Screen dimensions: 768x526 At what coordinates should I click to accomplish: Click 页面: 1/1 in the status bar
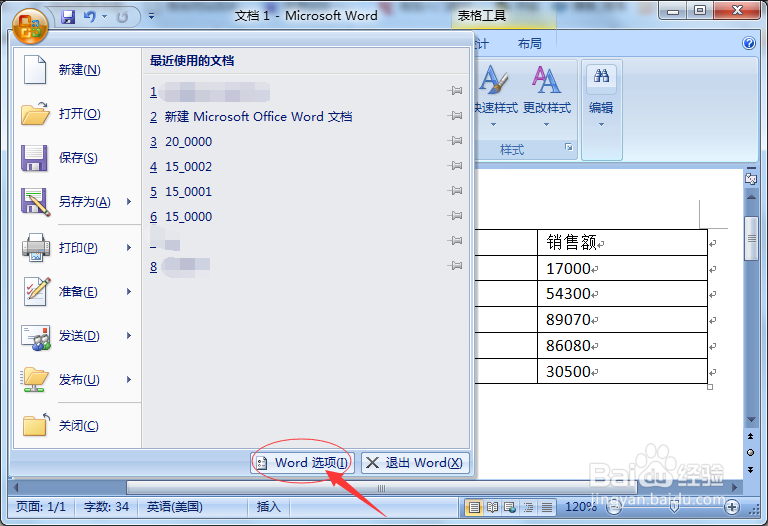click(41, 507)
